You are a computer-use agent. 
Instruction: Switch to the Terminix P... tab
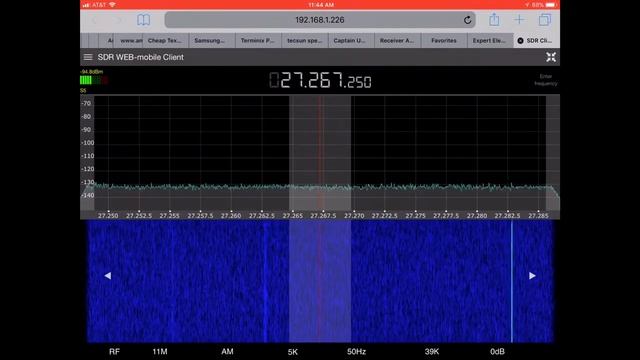258,40
